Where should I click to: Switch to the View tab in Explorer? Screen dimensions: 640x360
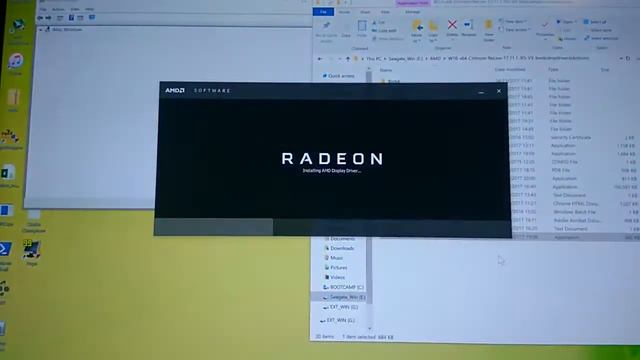coord(385,12)
